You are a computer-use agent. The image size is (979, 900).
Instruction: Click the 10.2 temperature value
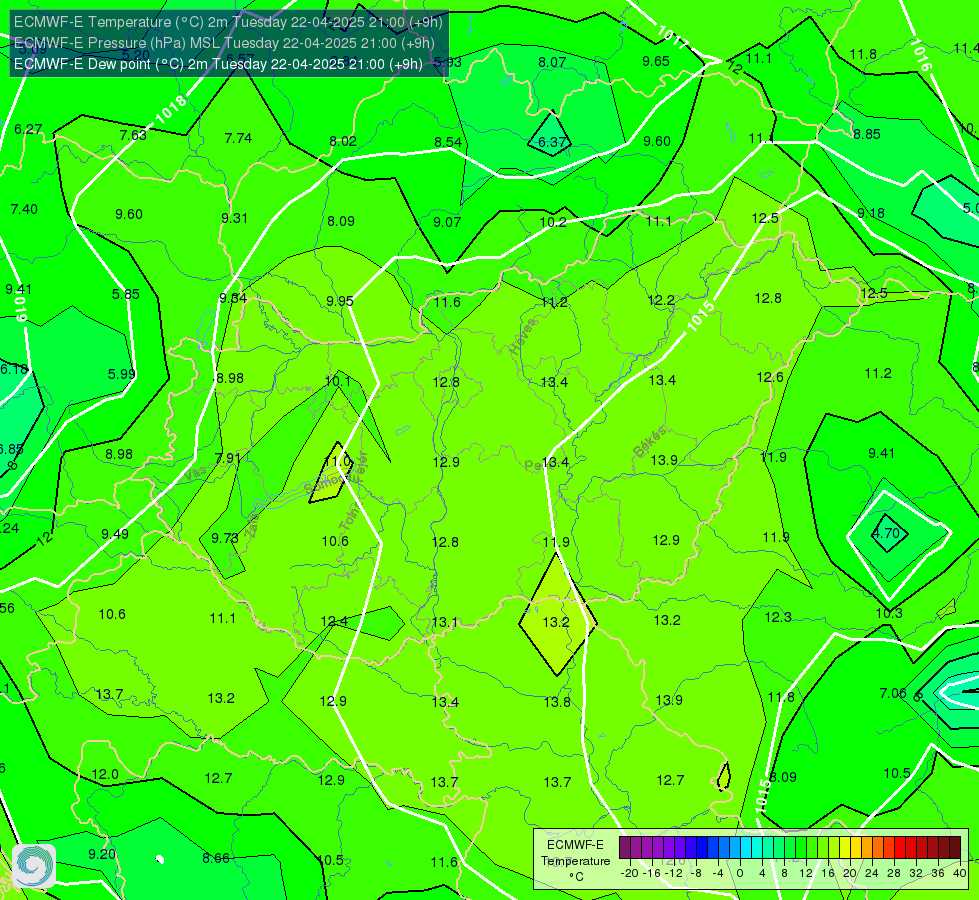553,222
